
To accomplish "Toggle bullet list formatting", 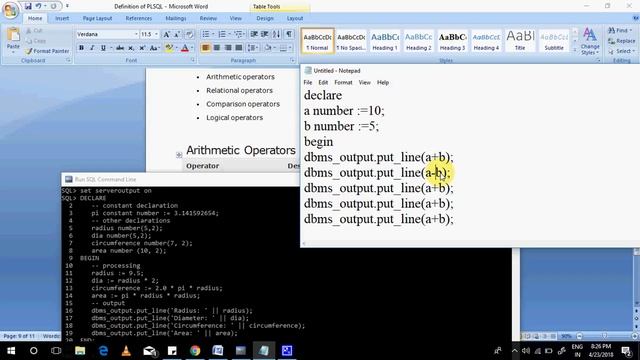I will [206, 34].
